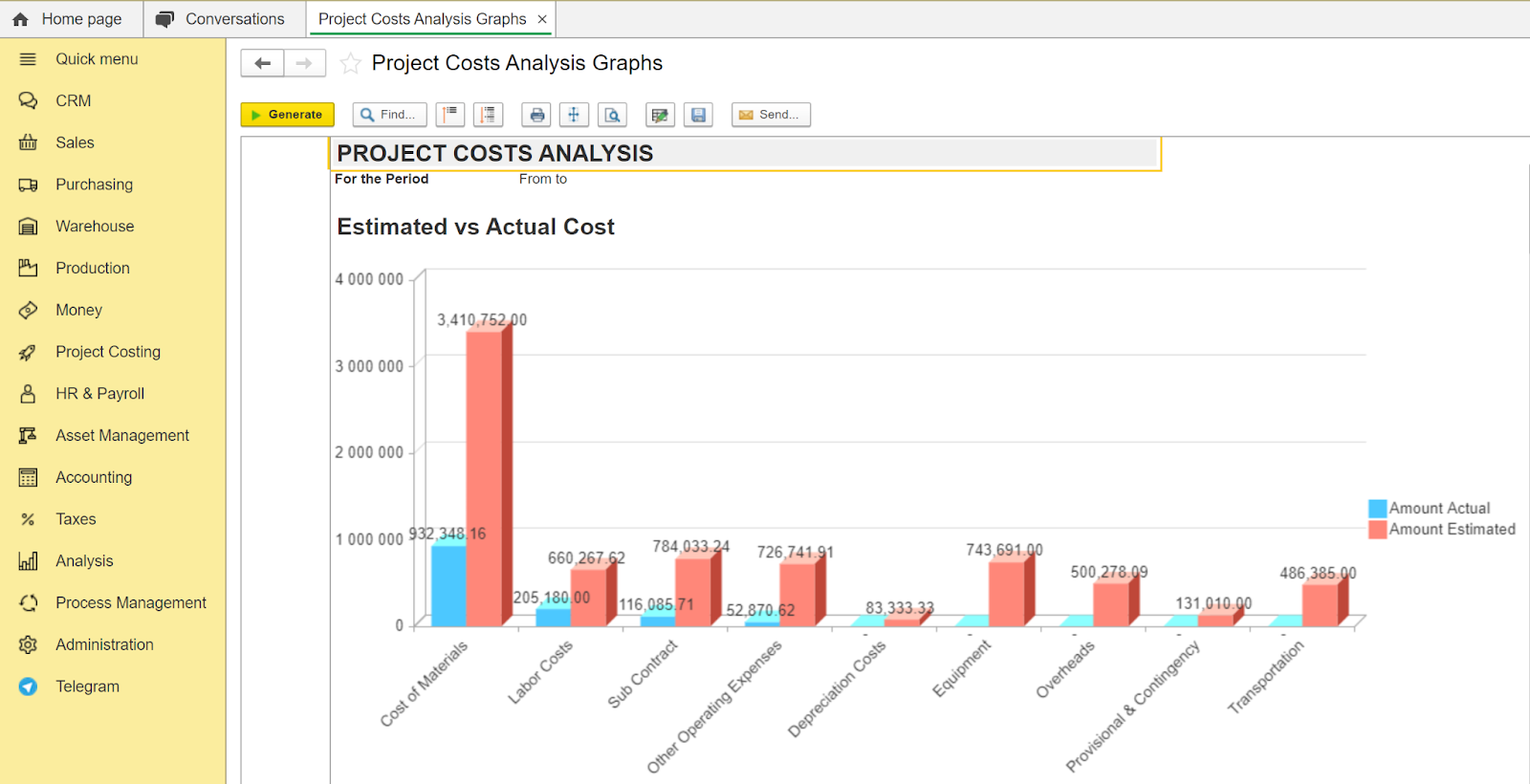1530x784 pixels.
Task: Print the report using printer icon
Action: pos(536,115)
